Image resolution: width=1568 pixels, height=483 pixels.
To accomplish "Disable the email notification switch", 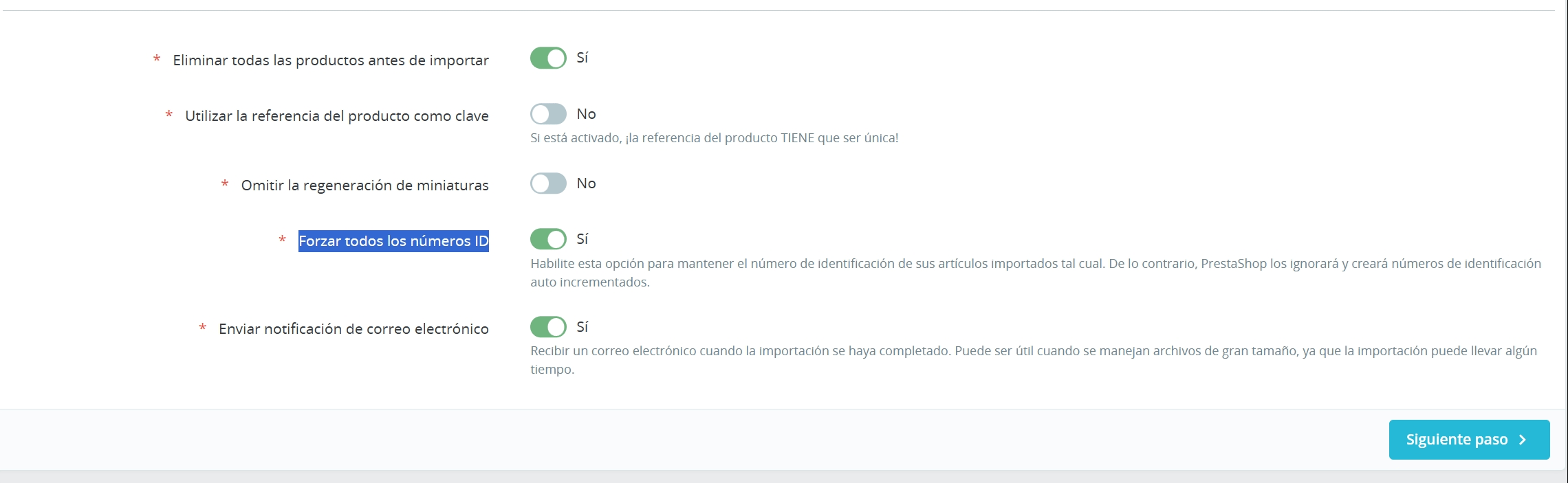I will [x=548, y=327].
